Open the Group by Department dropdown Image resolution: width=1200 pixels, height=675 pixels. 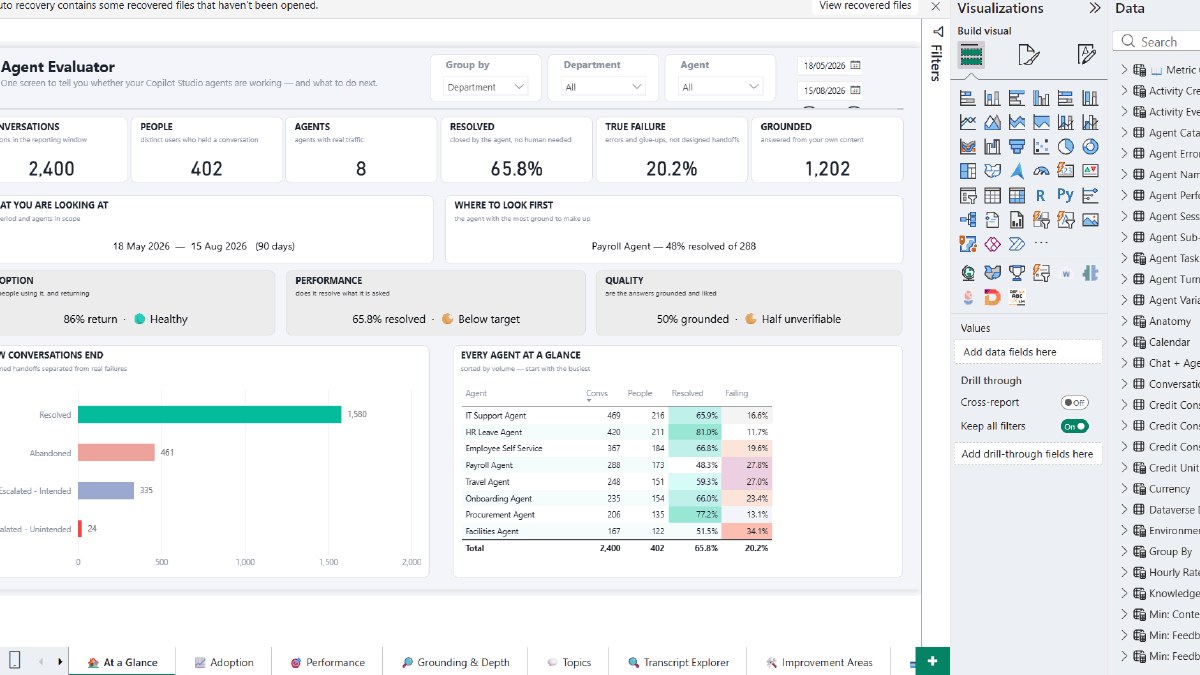(486, 87)
